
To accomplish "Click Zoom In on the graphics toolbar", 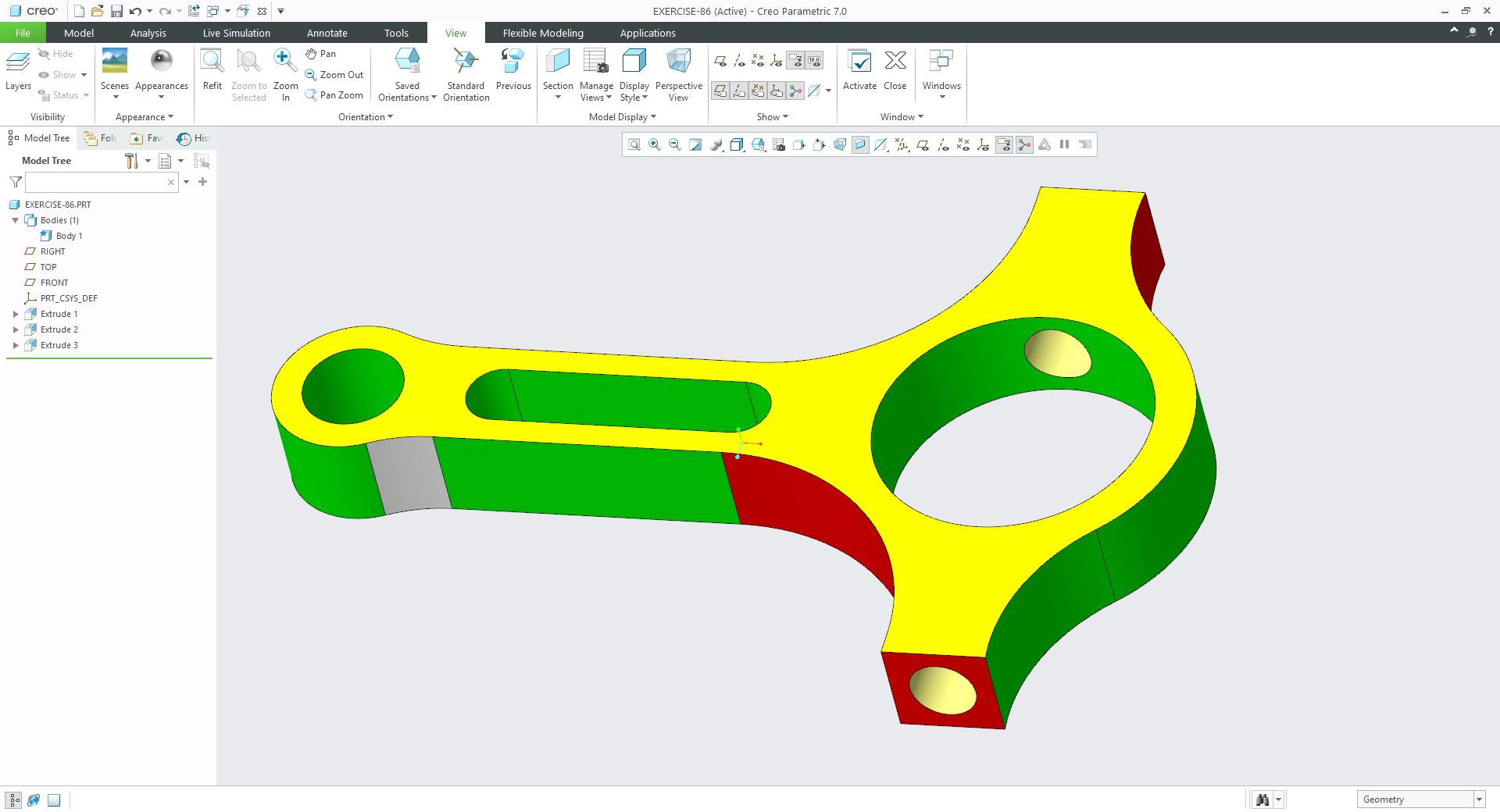I will pos(655,144).
